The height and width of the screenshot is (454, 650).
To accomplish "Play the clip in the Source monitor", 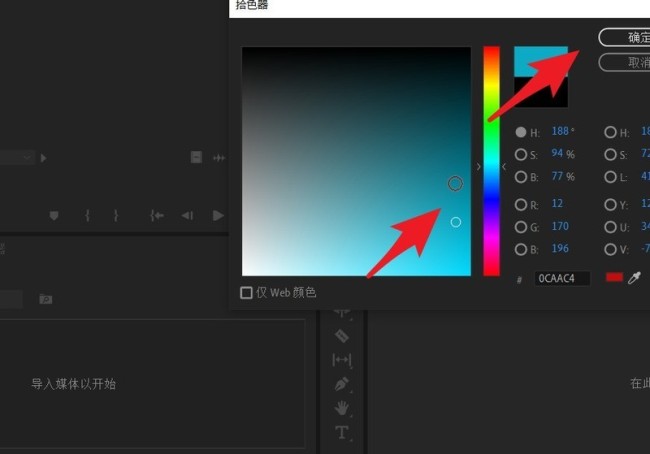I will tap(218, 216).
